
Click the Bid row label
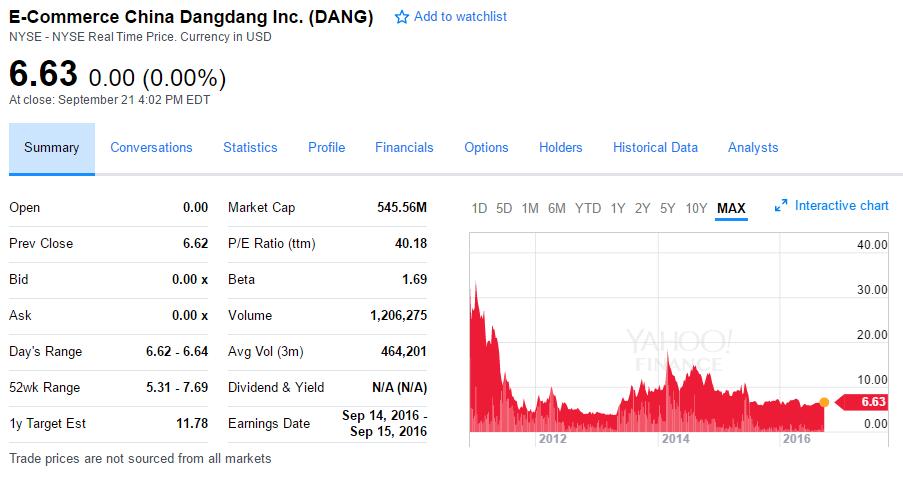tap(18, 279)
